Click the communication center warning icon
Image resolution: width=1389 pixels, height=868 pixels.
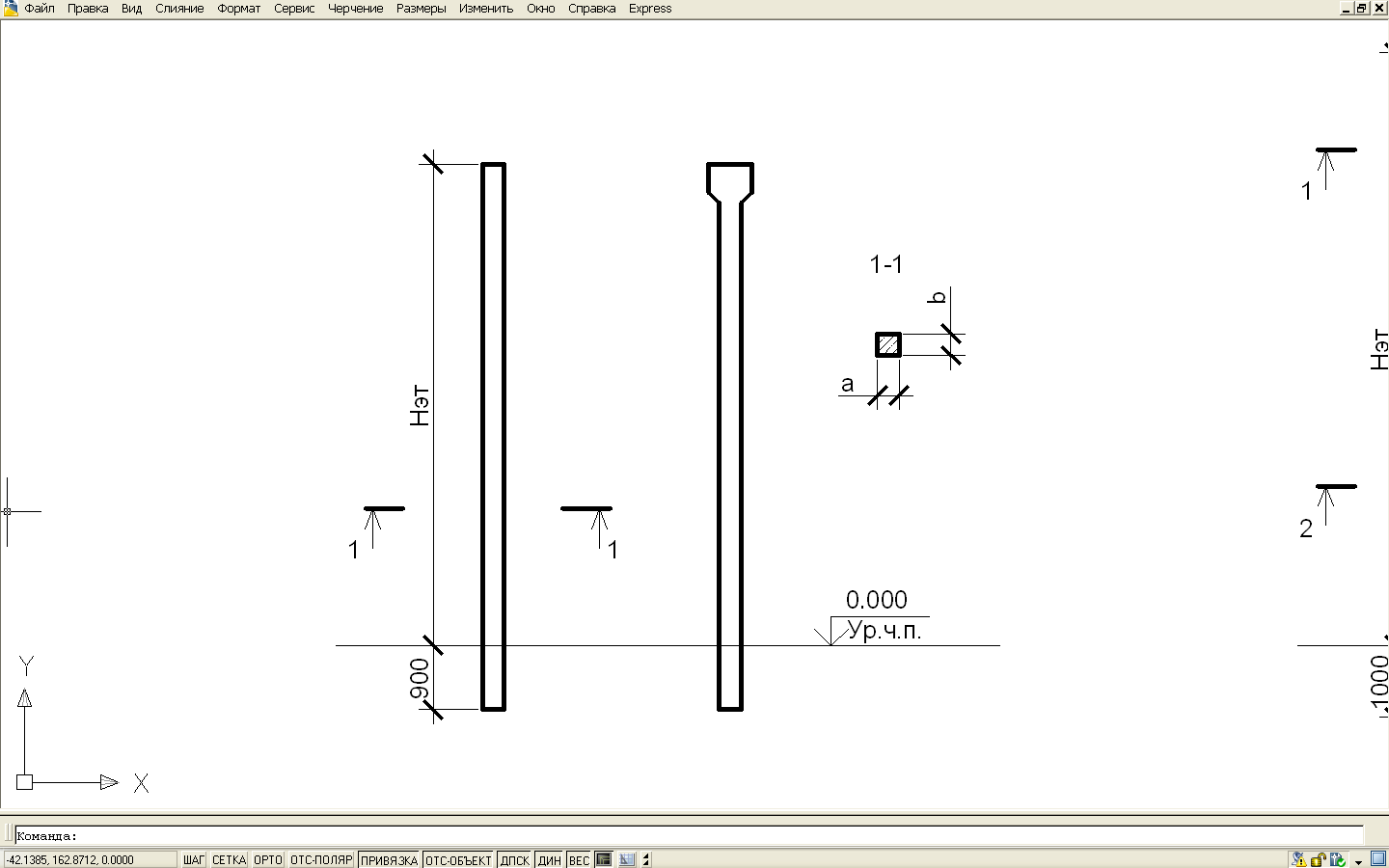1299,859
